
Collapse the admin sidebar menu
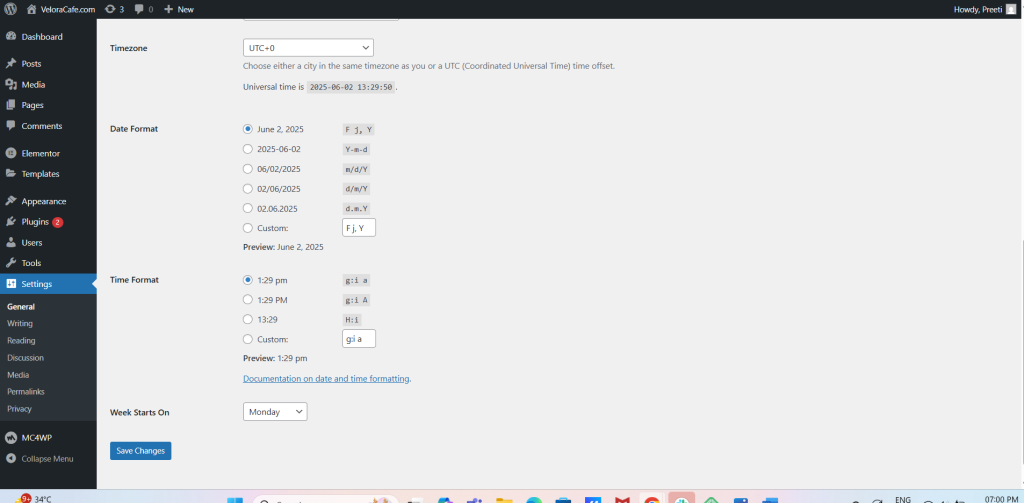tap(48, 459)
